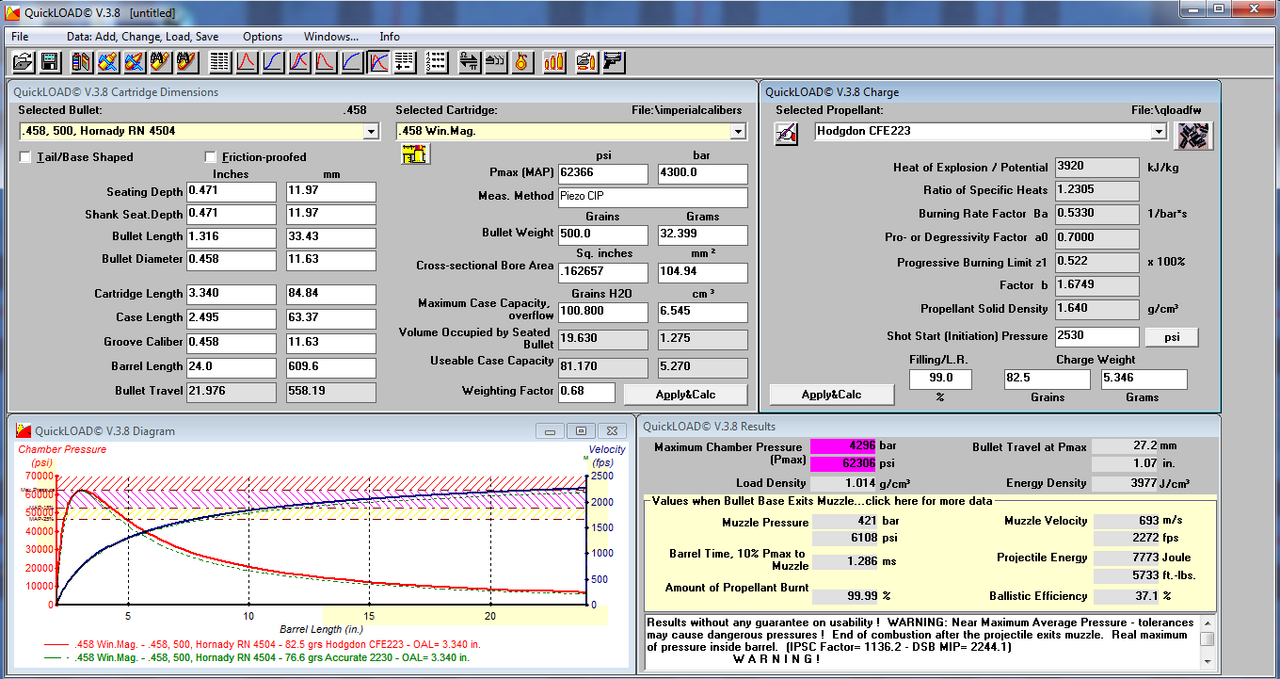This screenshot has width=1280, height=679.
Task: Click the Seating Depth inches field
Action: point(231,192)
